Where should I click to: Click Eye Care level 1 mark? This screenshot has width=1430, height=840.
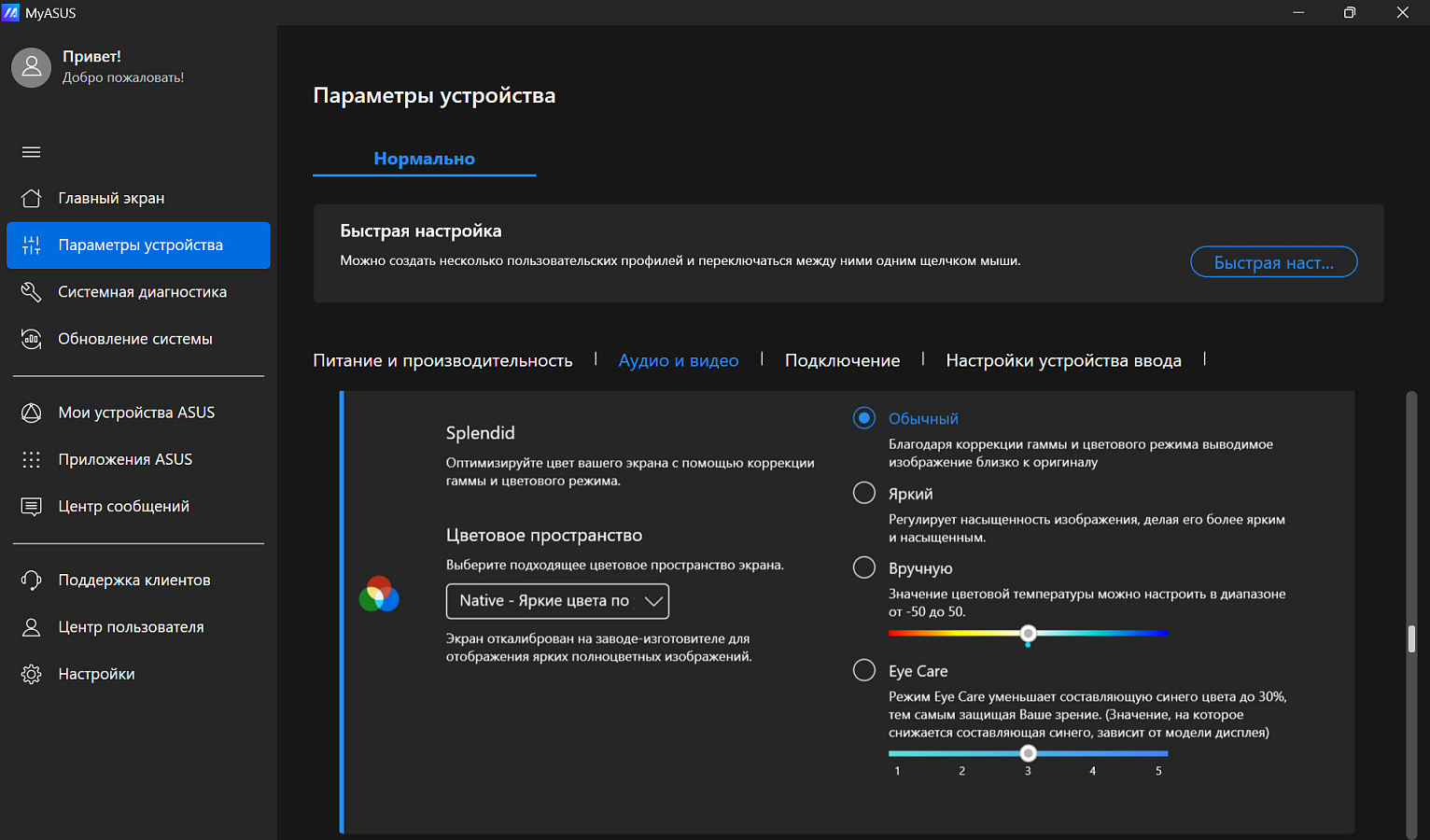(897, 771)
